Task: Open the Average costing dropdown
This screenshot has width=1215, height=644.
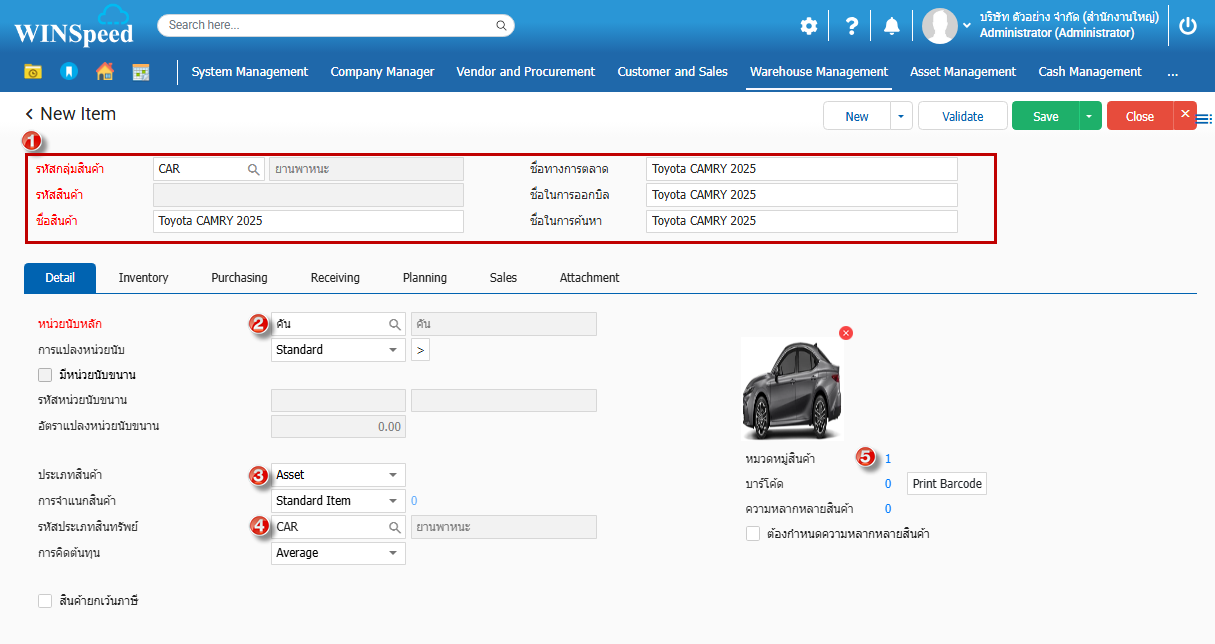Action: pyautogui.click(x=393, y=553)
